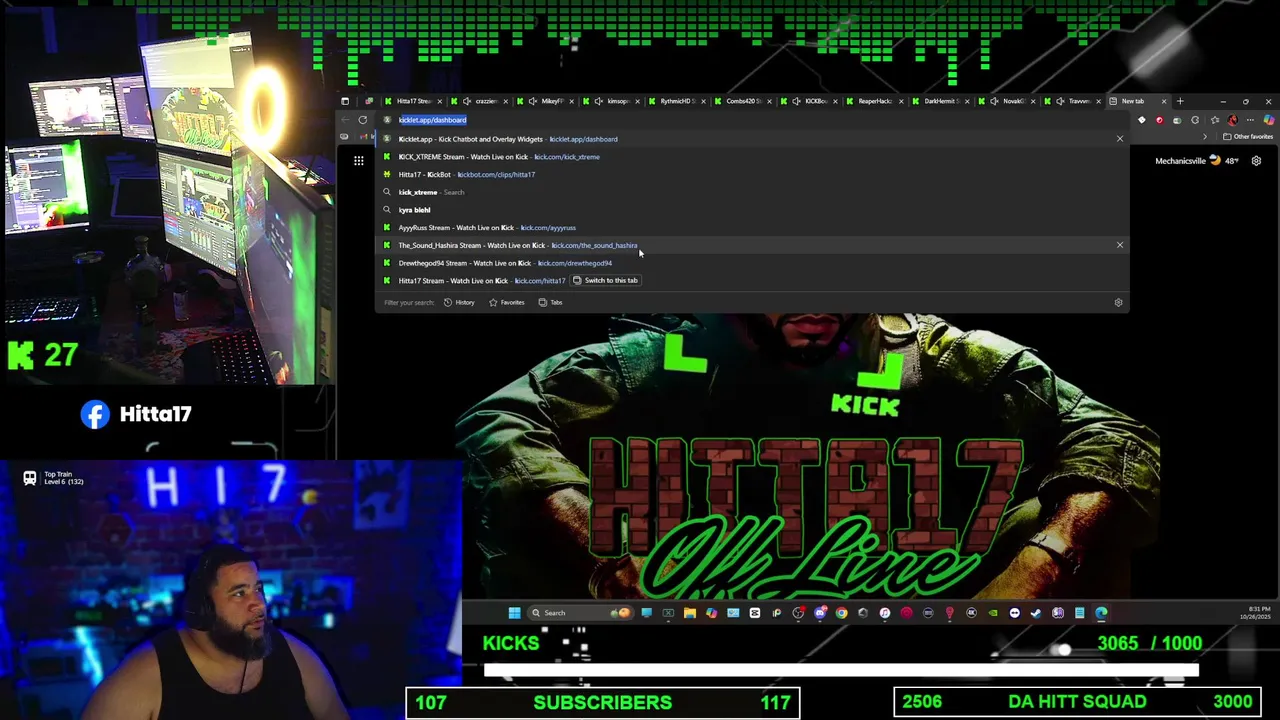Open the taskbar clock showing 8:31 PM

click(x=1257, y=613)
